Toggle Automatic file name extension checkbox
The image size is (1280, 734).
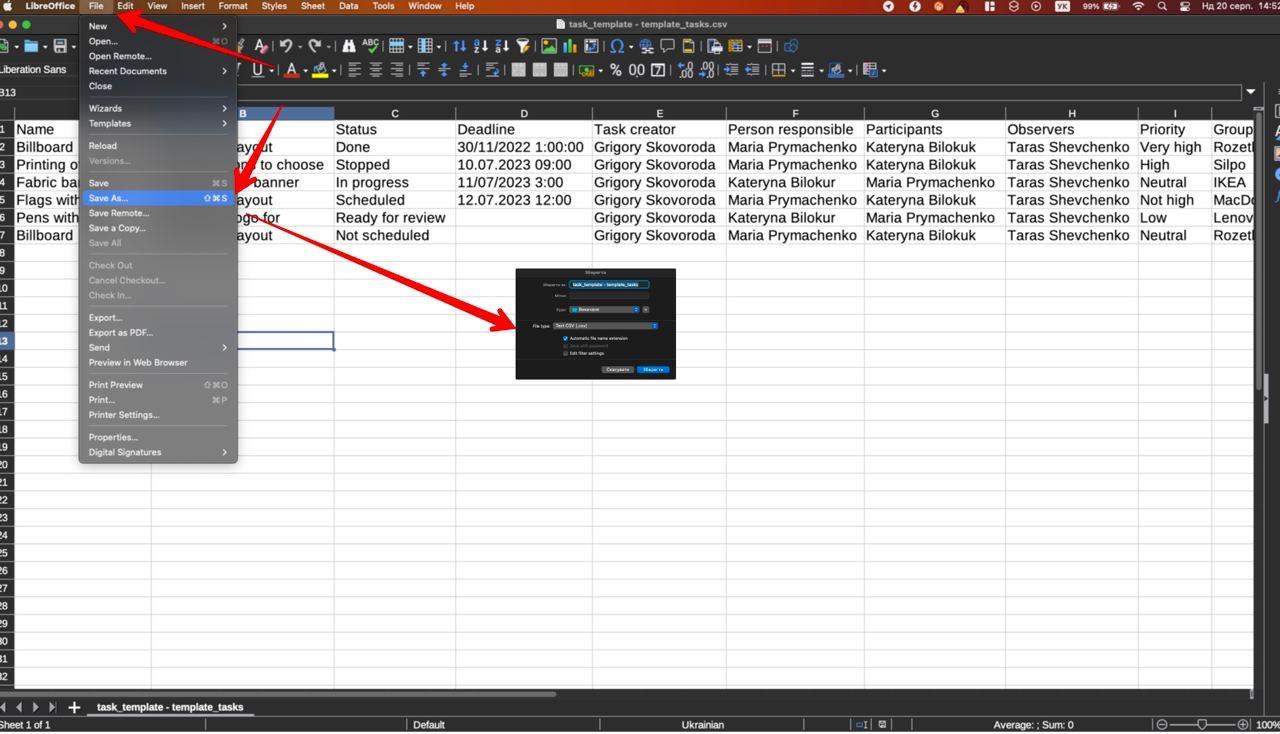565,339
